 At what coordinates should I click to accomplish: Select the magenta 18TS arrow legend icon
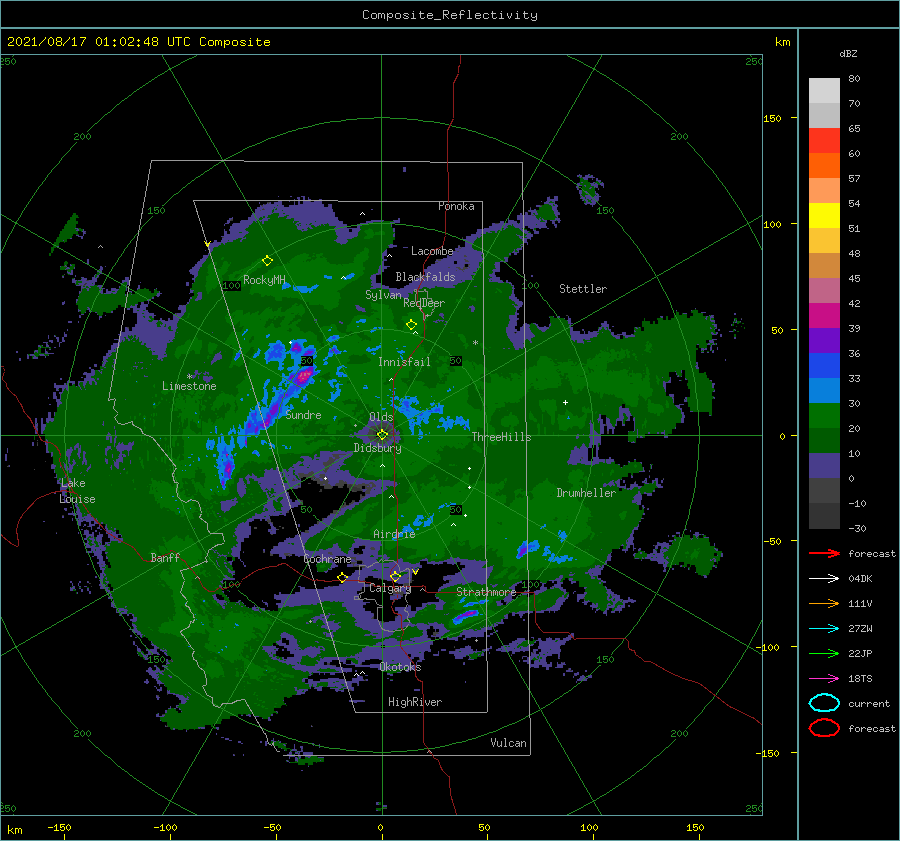point(824,679)
